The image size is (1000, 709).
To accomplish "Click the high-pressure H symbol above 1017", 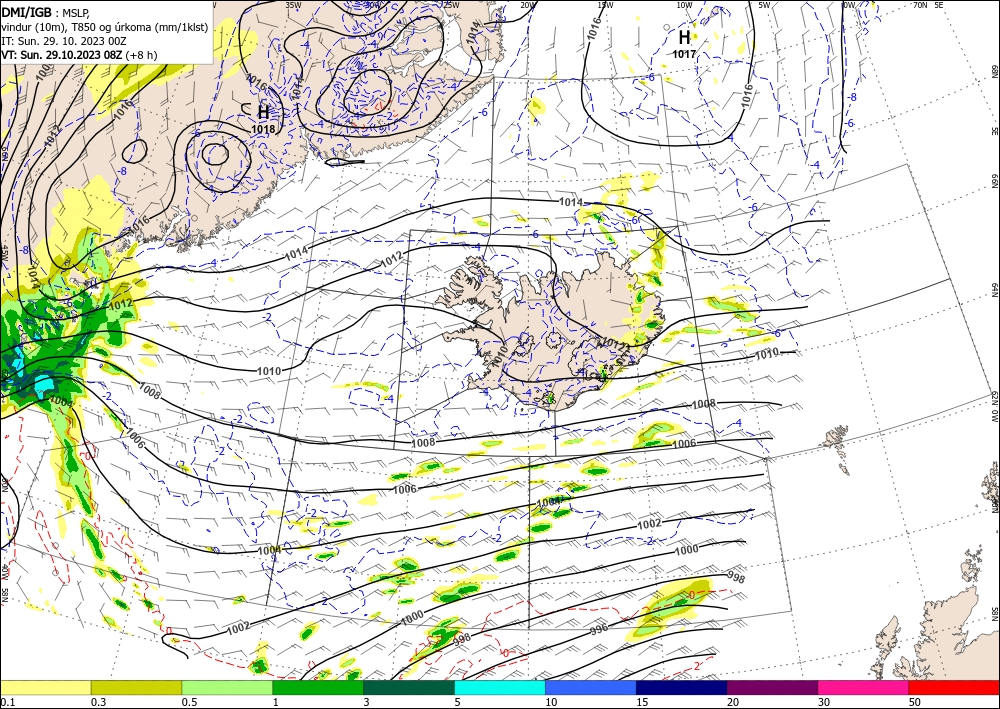I will [684, 37].
